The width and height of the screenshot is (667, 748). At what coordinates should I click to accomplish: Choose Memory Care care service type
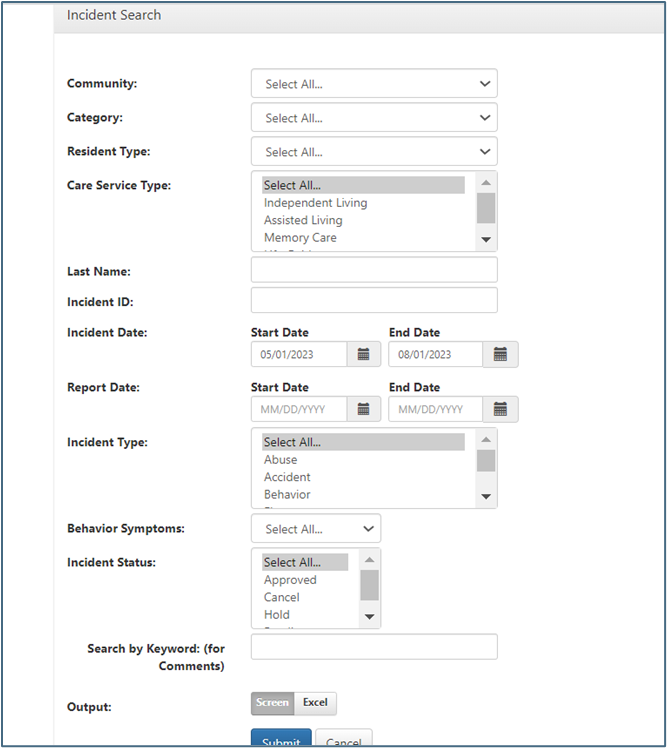click(x=363, y=238)
